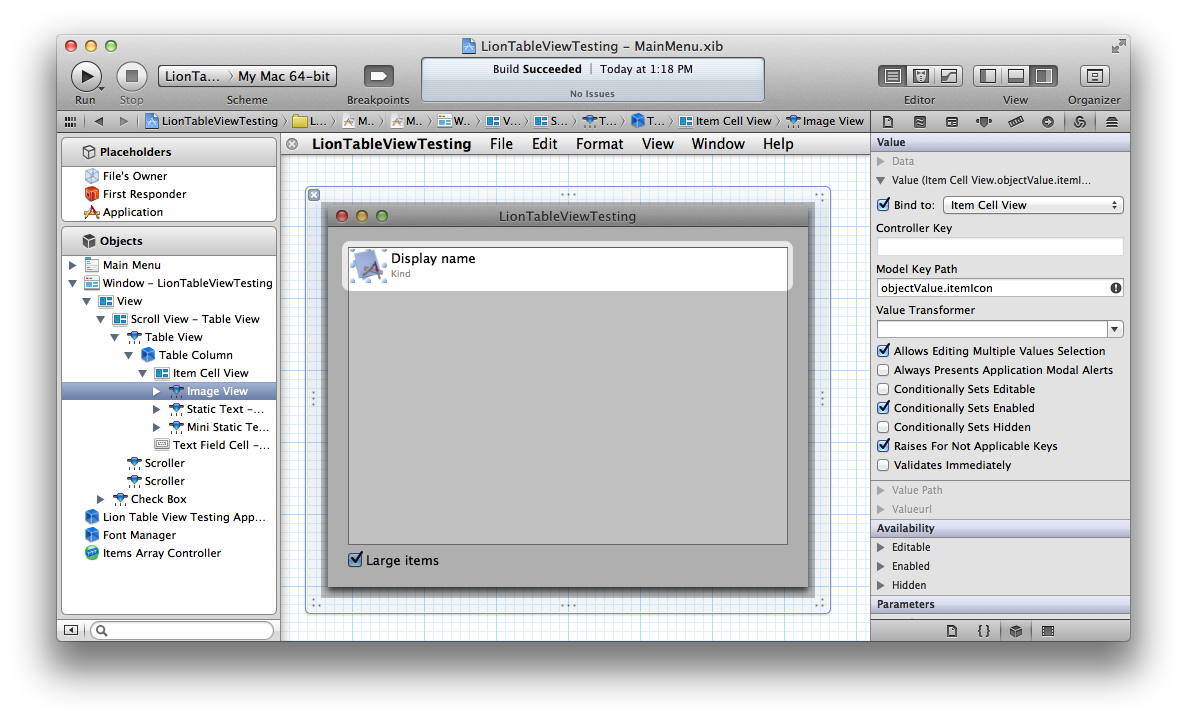Toggle the Debug area view button
The image size is (1187, 720).
1016,76
